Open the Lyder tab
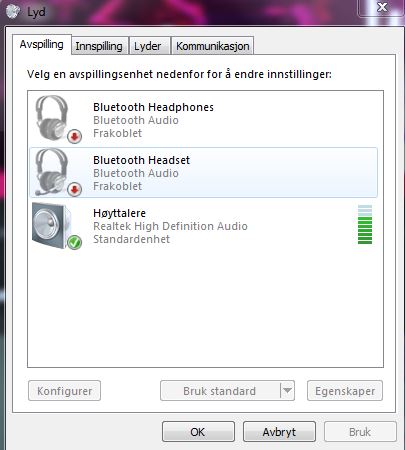 [148, 46]
